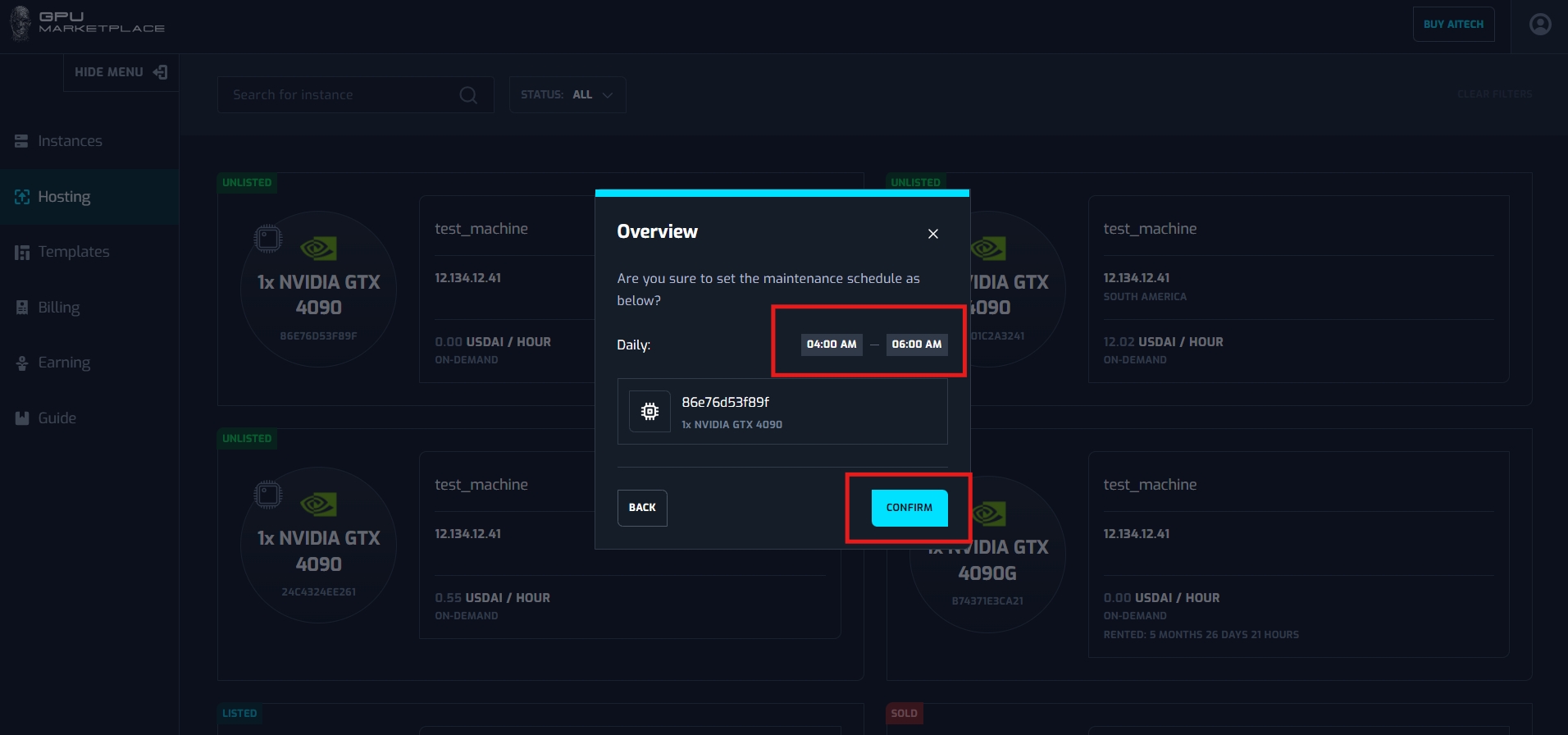Click the NVIDIA logo on first machine card
This screenshot has width=1568, height=735.
pyautogui.click(x=318, y=248)
